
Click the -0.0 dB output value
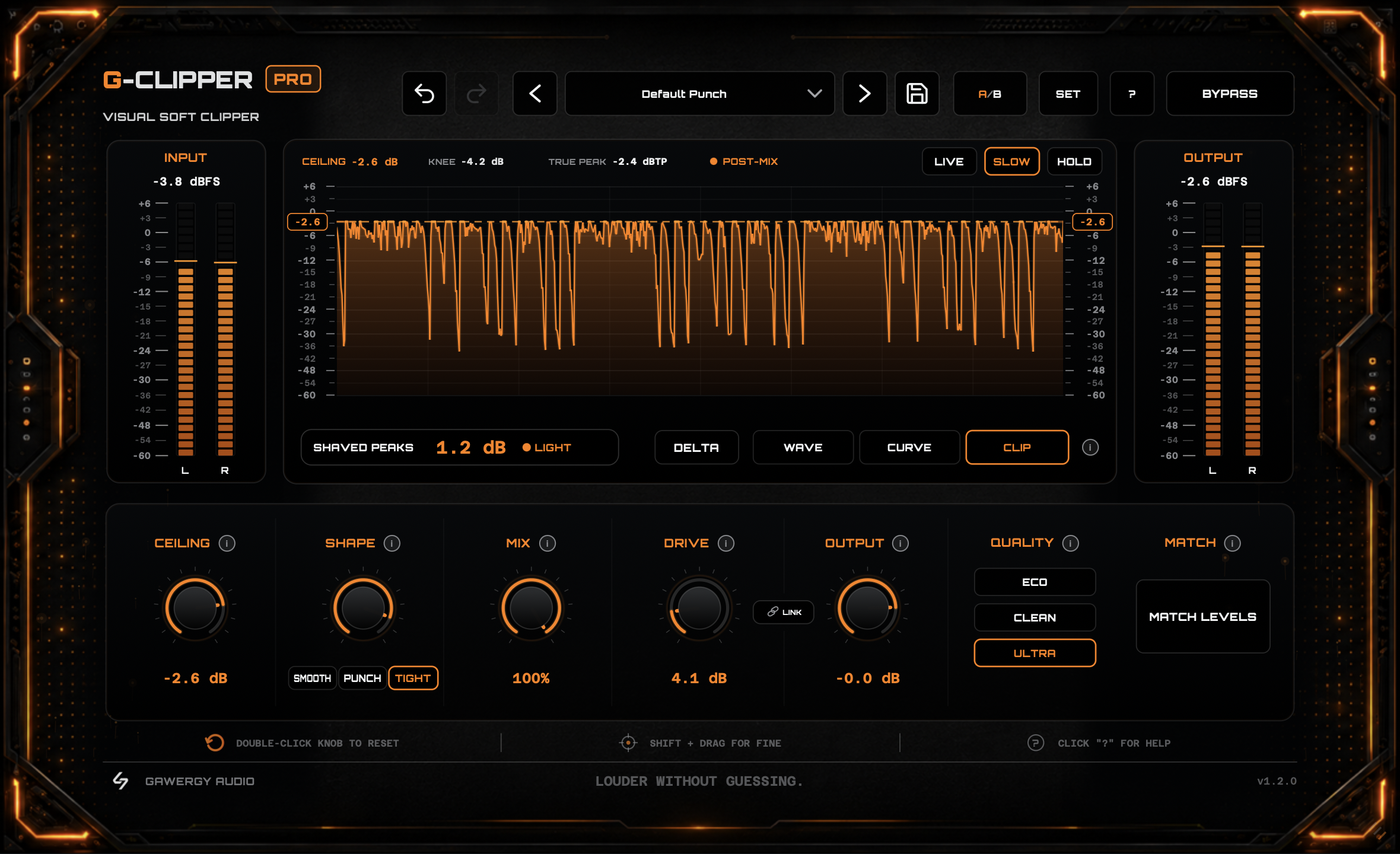pyautogui.click(x=867, y=678)
